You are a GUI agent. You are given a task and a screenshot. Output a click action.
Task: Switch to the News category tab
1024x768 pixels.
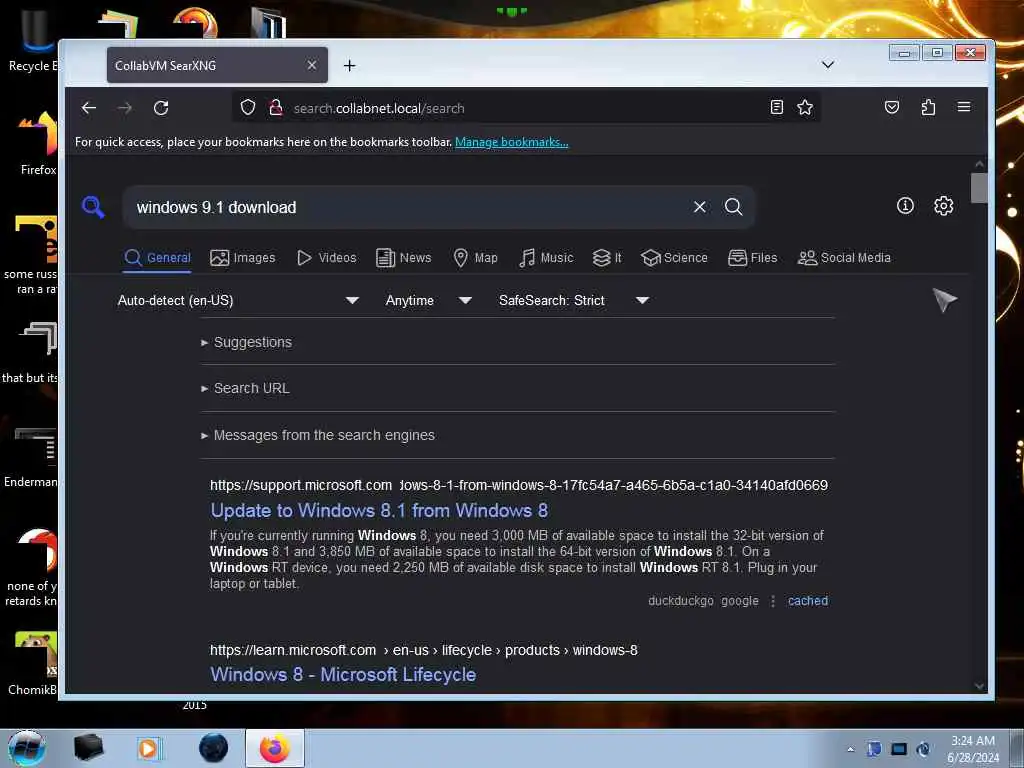(x=404, y=258)
